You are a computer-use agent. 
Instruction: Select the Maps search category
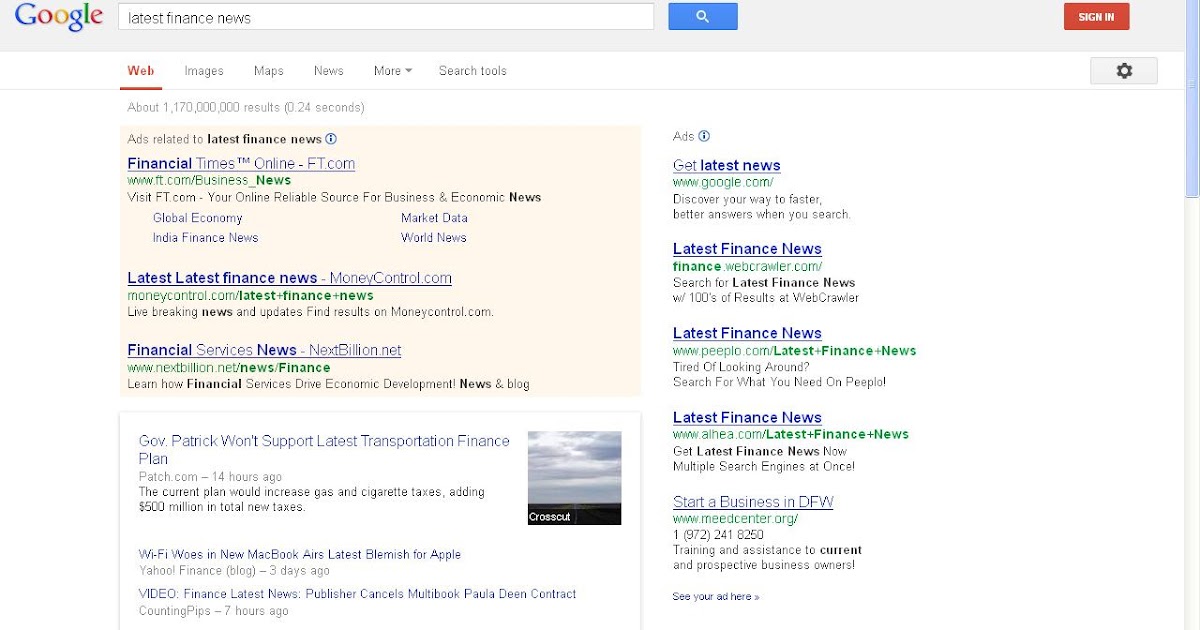click(x=267, y=70)
